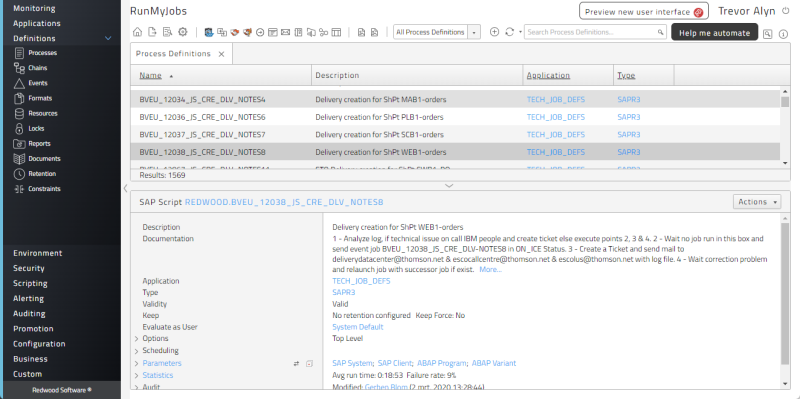
Task: Select the Process Definitions tab
Action: coord(173,54)
